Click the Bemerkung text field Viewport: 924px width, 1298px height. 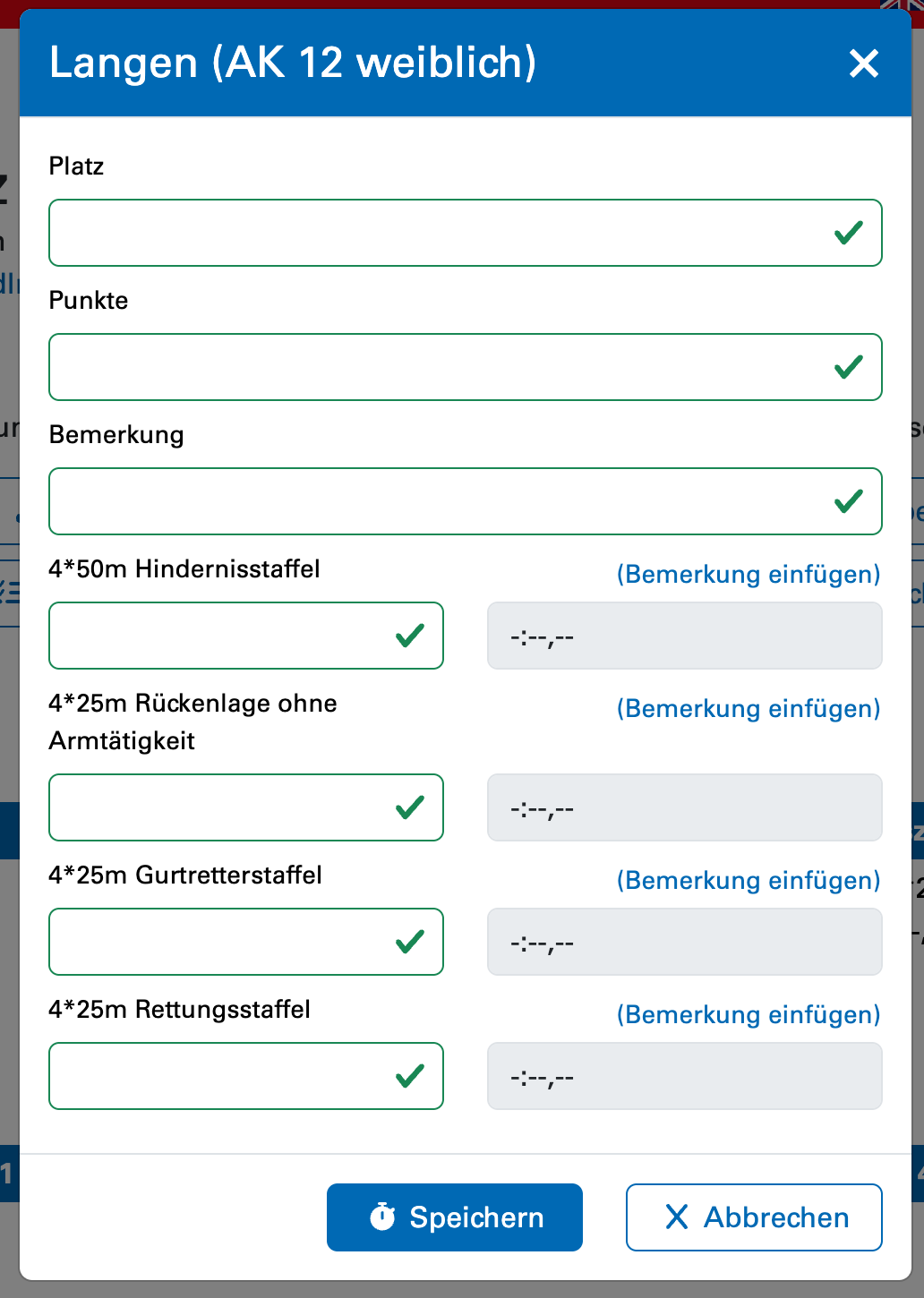pyautogui.click(x=439, y=501)
